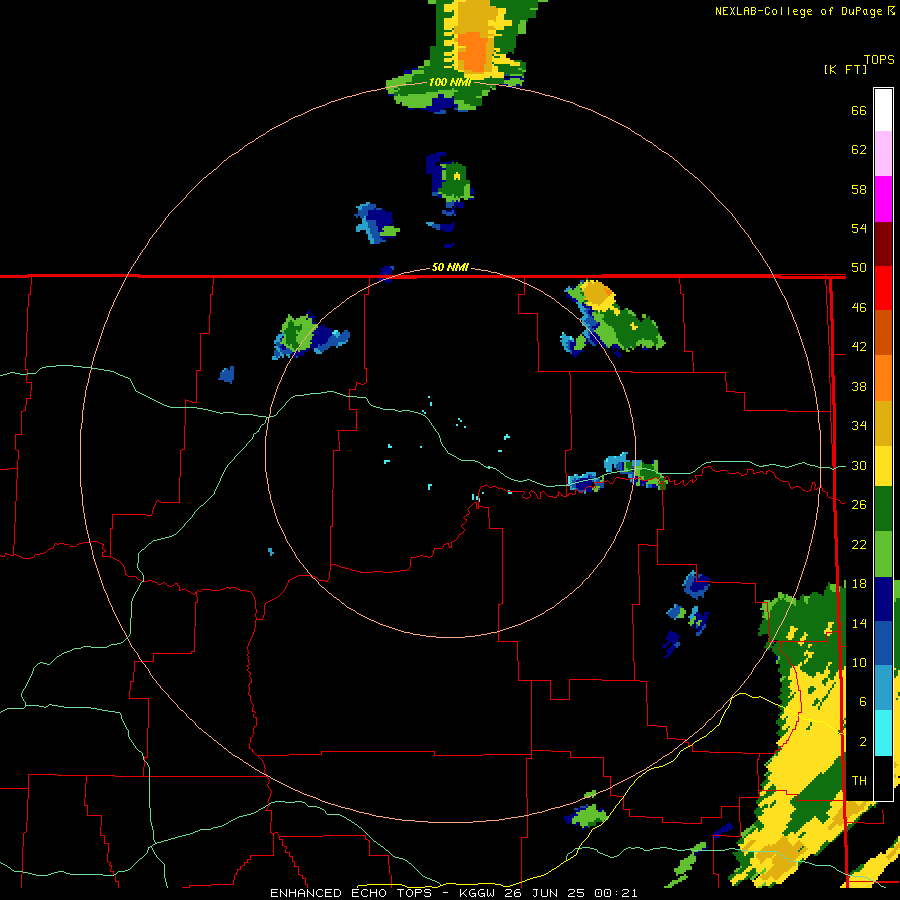The width and height of the screenshot is (900, 900).
Task: Click the yellow swatch on the color bar
Action: [883, 466]
